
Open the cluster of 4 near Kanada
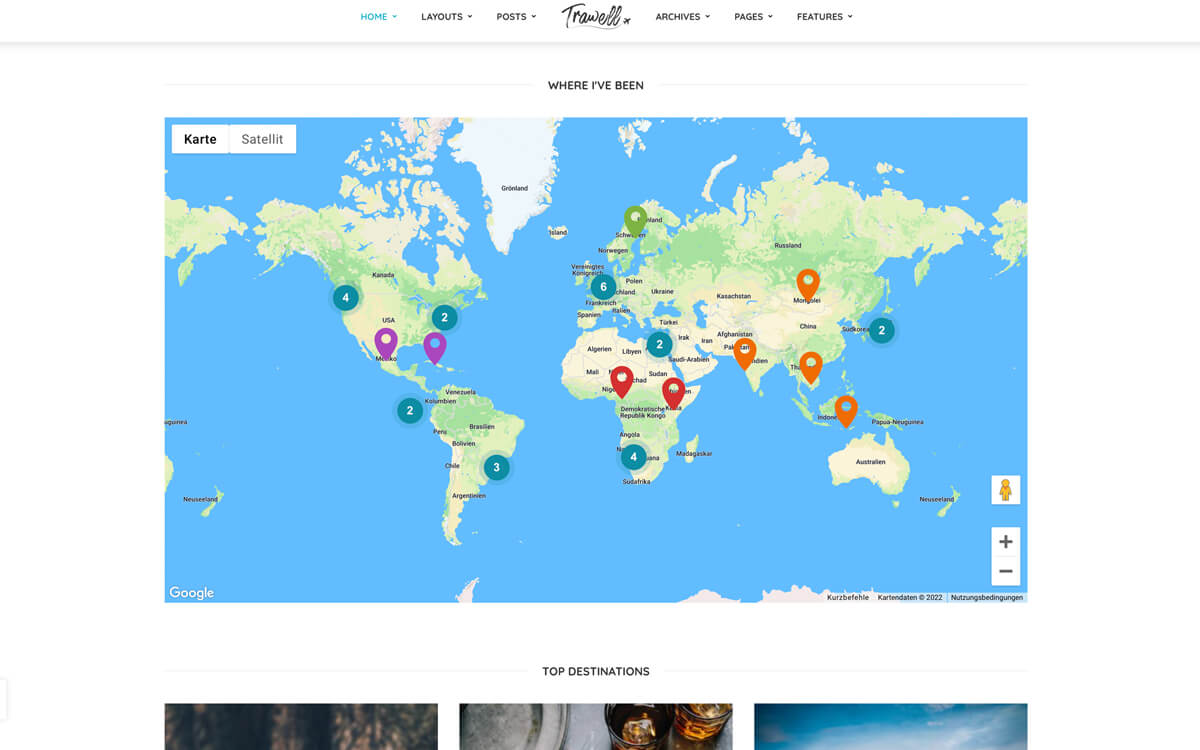point(345,297)
